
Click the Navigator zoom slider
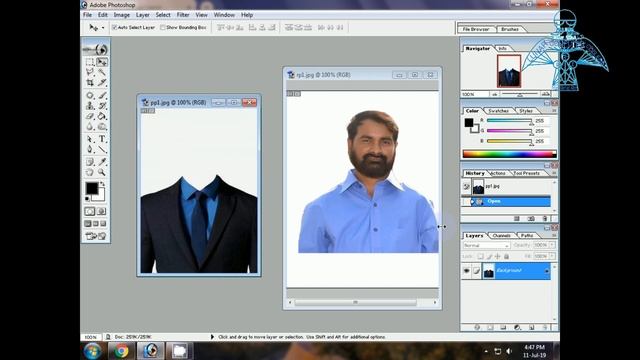point(520,94)
